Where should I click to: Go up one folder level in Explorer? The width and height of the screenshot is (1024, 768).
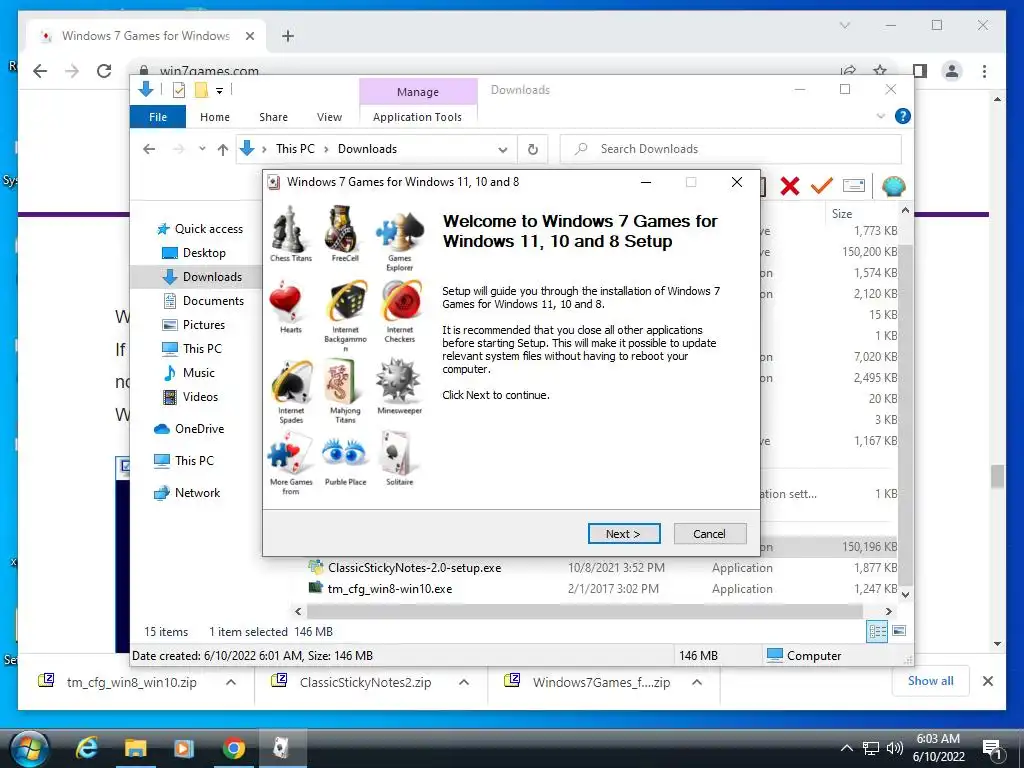pos(223,150)
